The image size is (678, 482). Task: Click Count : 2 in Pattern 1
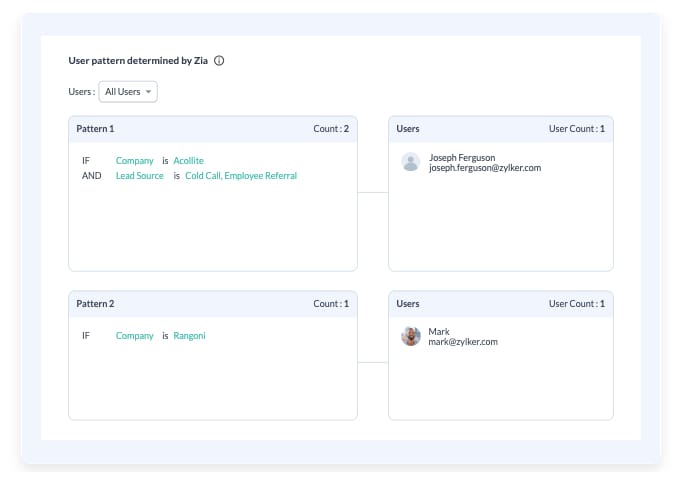(330, 129)
